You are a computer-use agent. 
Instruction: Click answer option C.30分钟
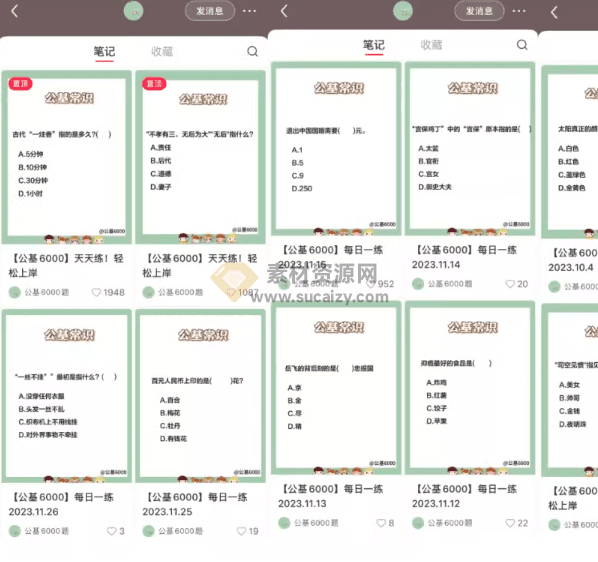[33, 180]
